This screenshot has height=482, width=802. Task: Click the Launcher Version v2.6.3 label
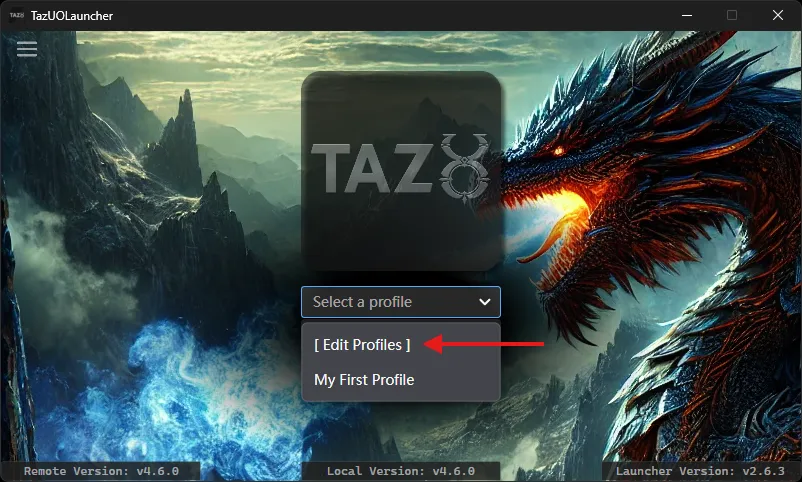(700, 471)
